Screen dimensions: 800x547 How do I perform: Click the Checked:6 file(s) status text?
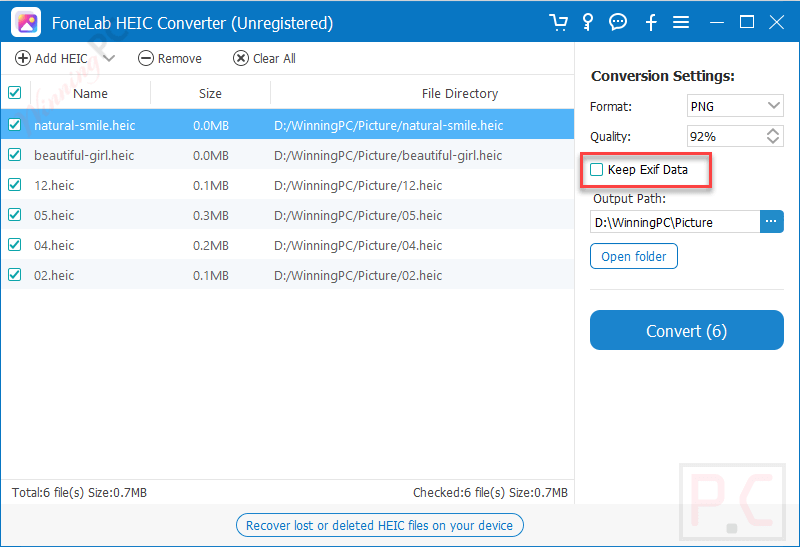click(490, 492)
